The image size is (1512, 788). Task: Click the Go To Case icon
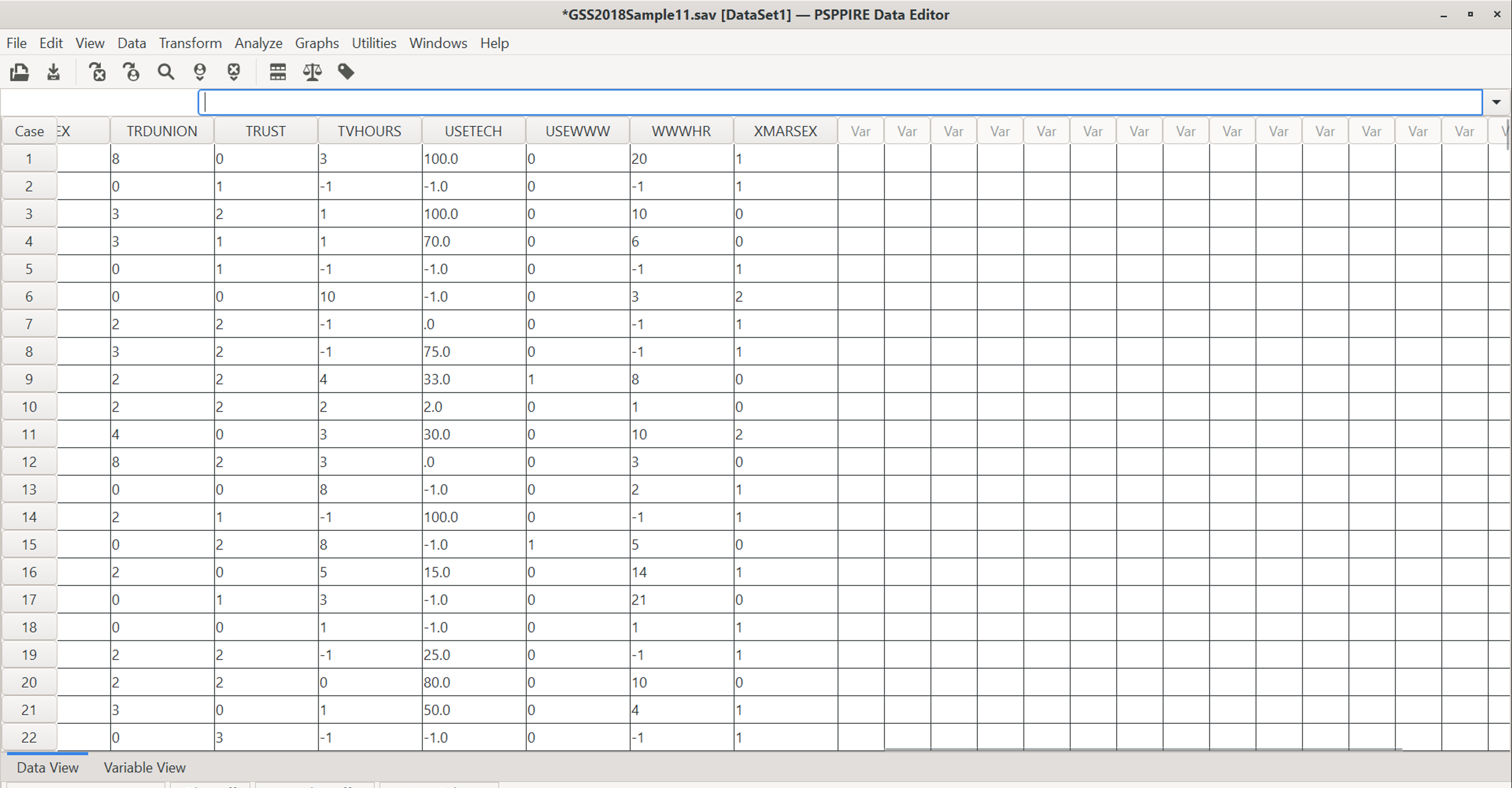click(x=132, y=72)
